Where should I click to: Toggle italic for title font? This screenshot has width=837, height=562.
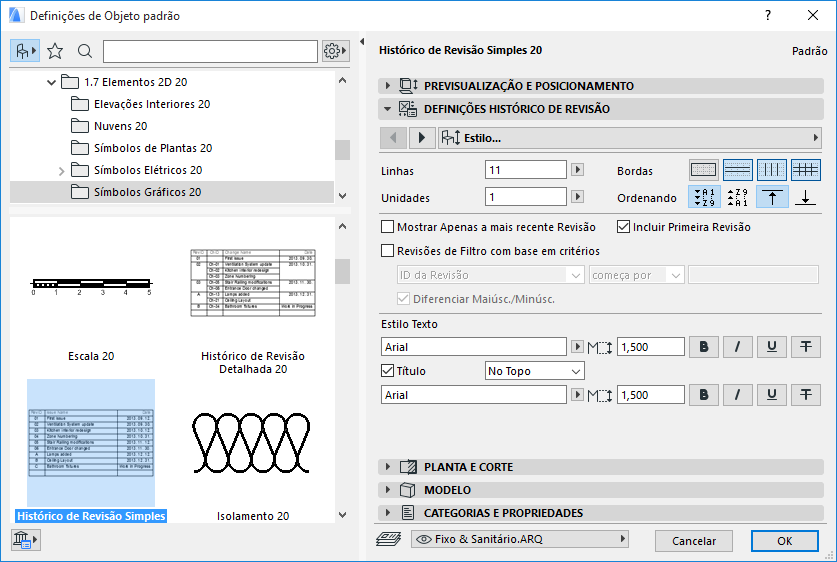(x=738, y=395)
